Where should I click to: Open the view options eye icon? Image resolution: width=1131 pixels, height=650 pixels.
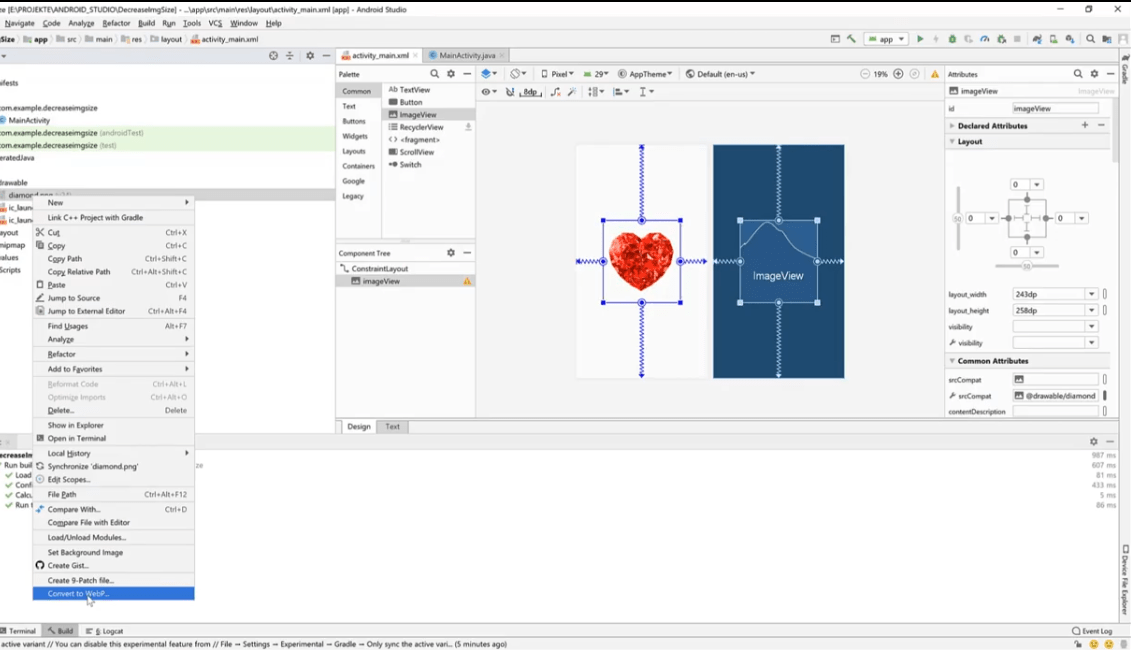(487, 92)
